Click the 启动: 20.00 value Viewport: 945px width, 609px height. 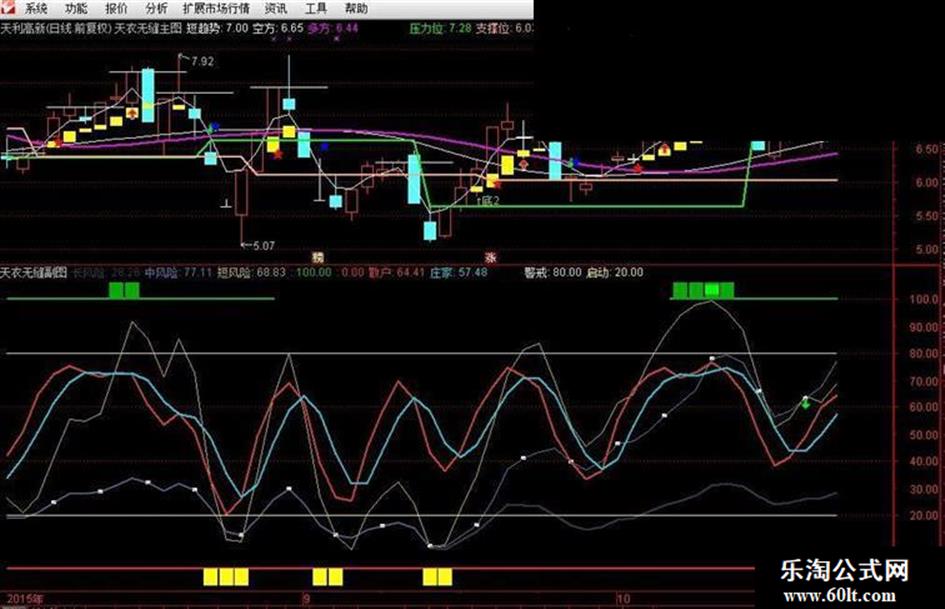615,273
